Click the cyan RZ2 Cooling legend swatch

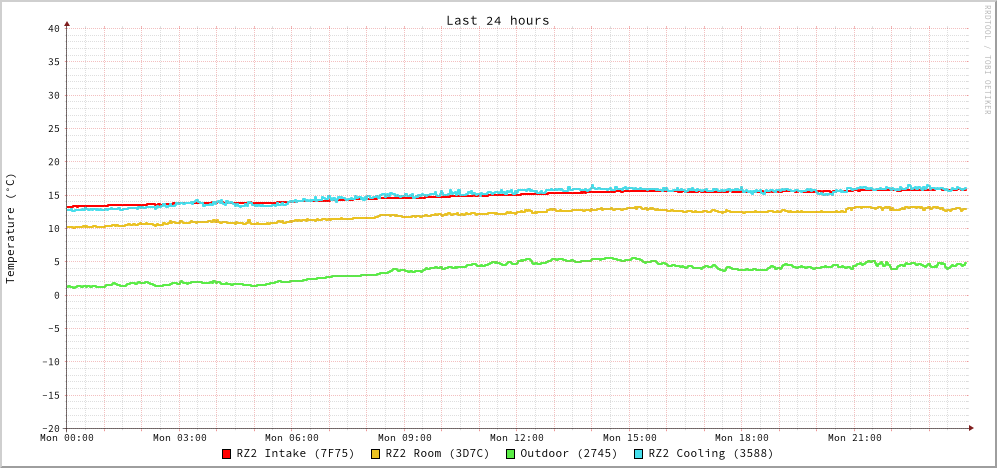click(639, 454)
